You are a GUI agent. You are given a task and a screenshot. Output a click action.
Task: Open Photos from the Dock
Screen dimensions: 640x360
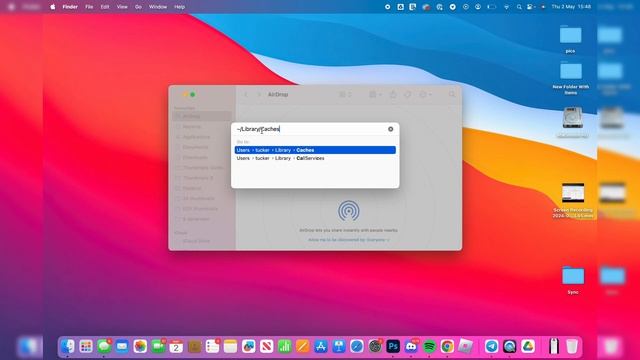140,347
